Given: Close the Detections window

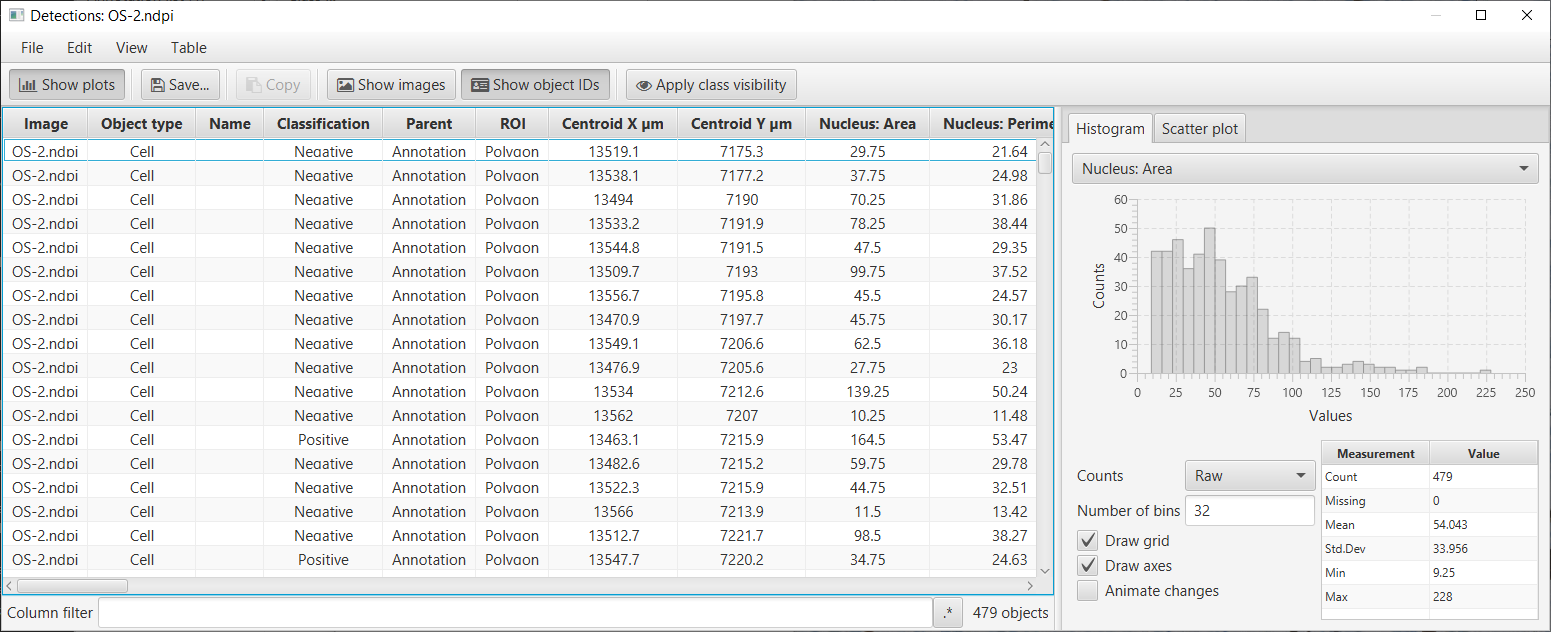Looking at the screenshot, I should click(1527, 15).
